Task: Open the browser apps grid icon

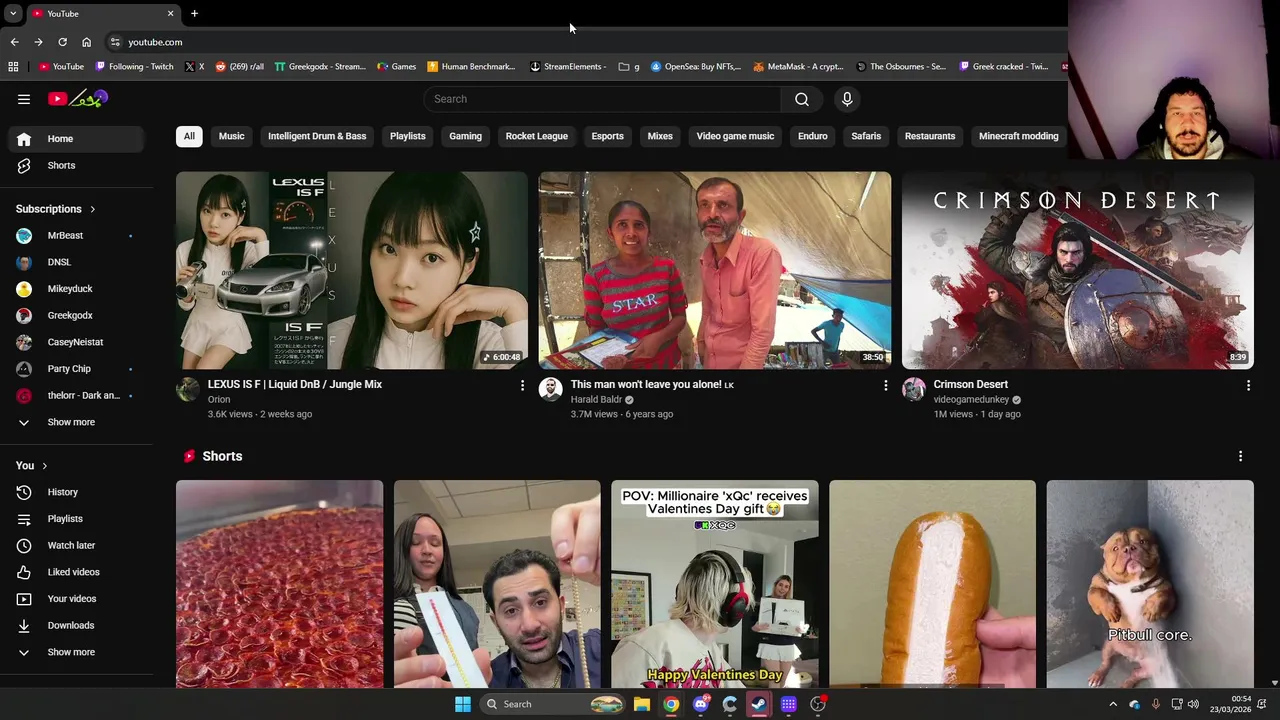Action: coord(13,67)
